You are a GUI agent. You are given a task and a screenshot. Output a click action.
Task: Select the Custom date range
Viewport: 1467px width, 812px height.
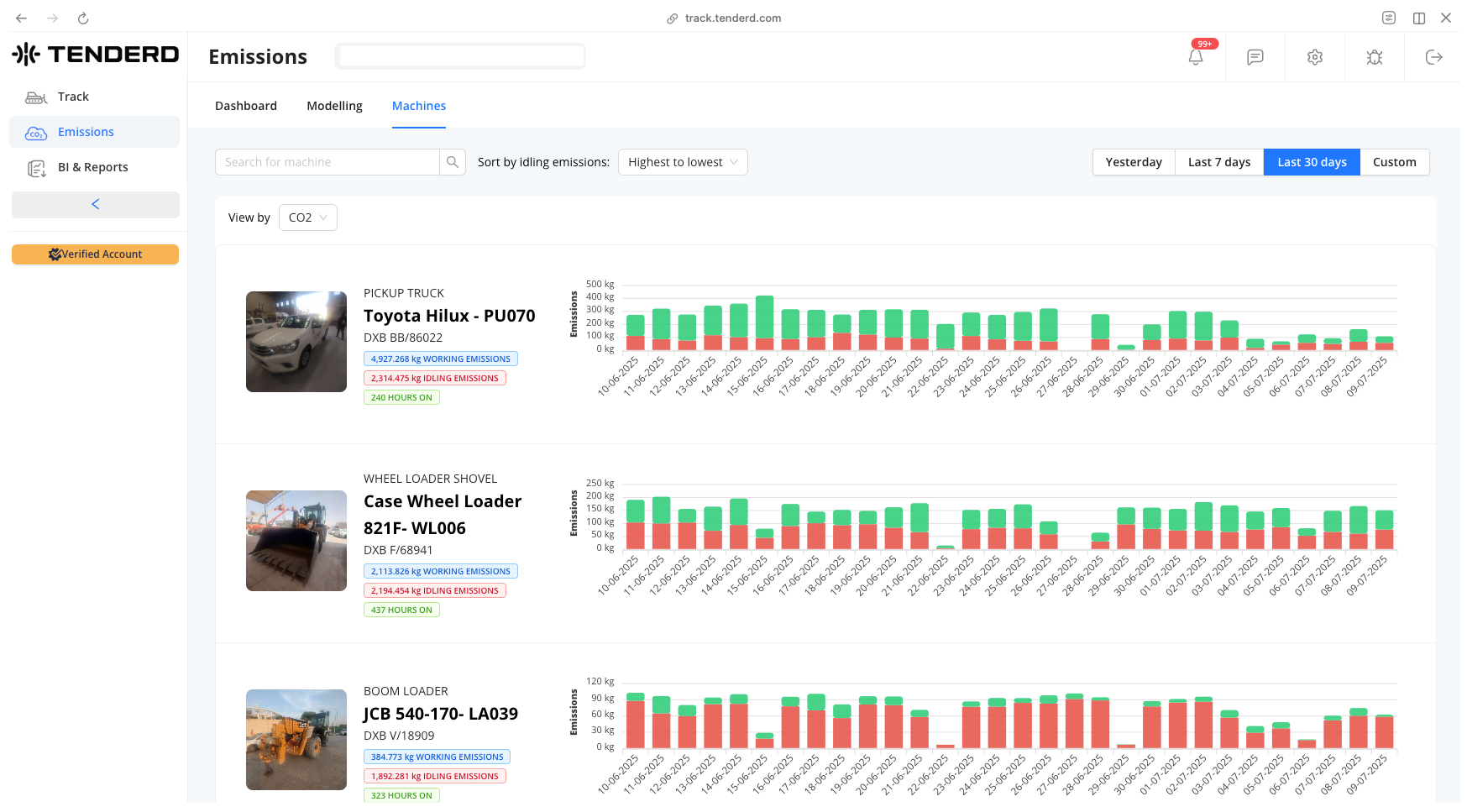coord(1395,162)
